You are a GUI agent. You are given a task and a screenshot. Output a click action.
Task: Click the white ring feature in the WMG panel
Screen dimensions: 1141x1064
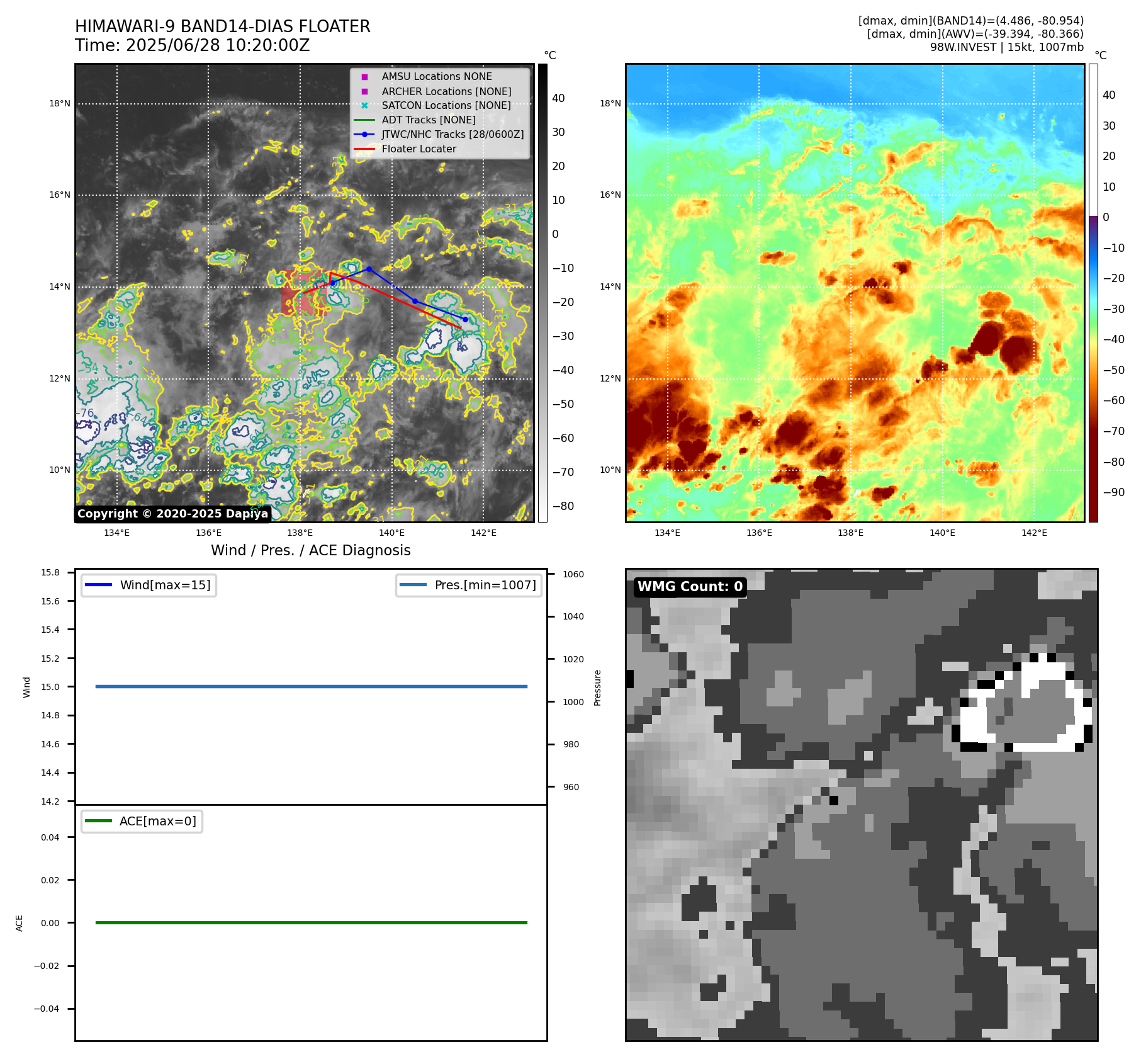[1022, 702]
